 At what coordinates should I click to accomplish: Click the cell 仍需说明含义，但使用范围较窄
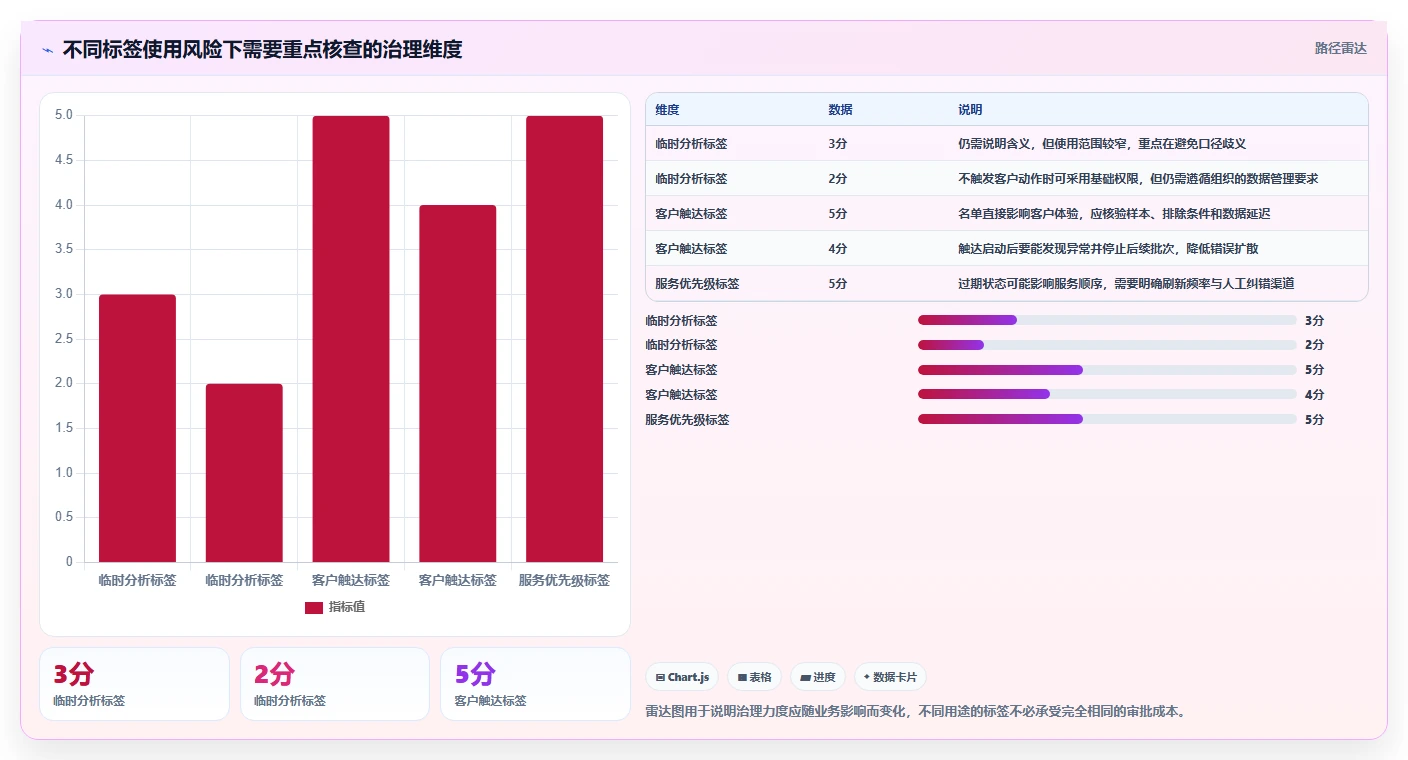pyautogui.click(x=1102, y=144)
